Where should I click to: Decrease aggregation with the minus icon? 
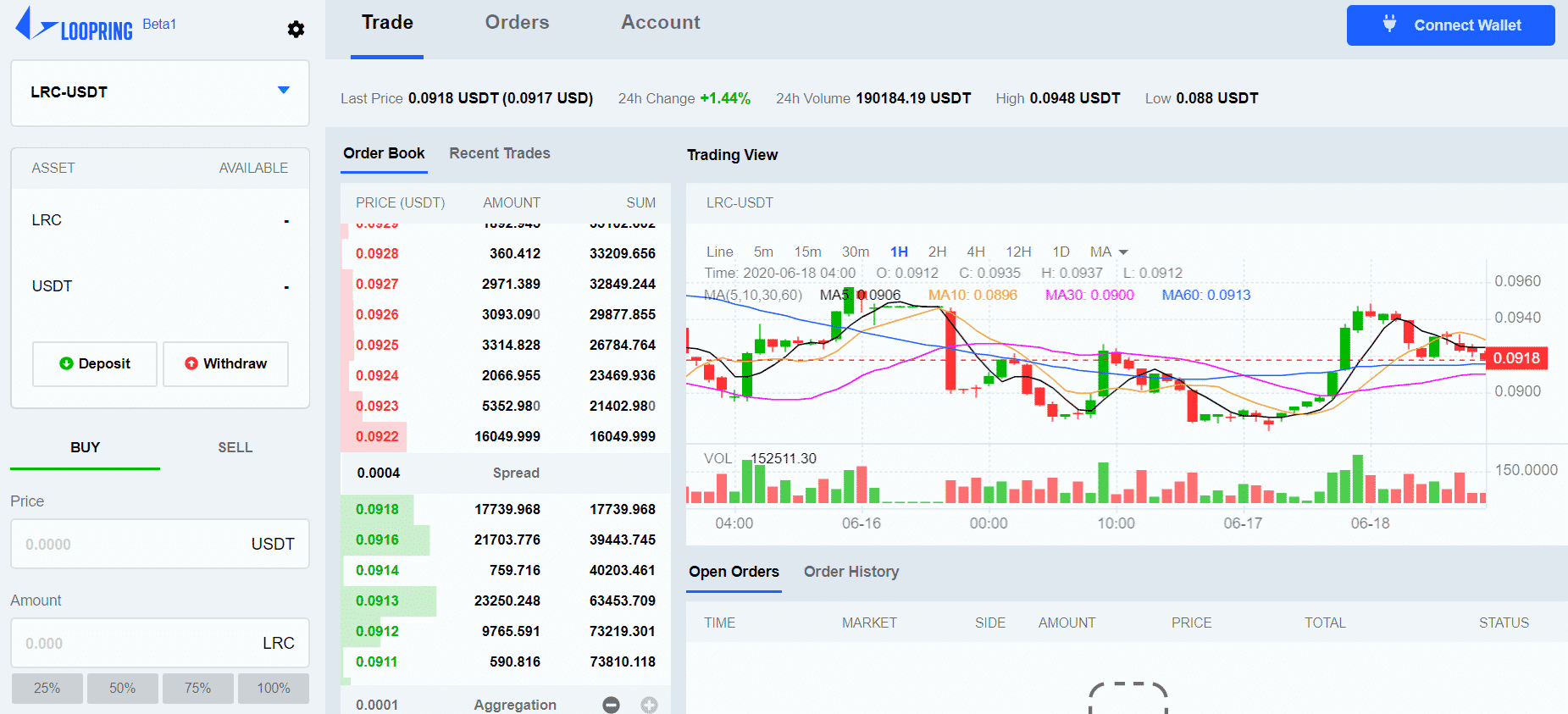[611, 705]
